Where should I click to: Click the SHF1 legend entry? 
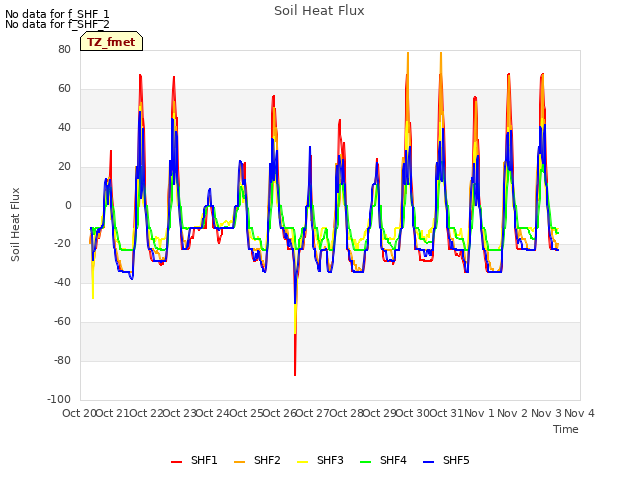[194, 460]
